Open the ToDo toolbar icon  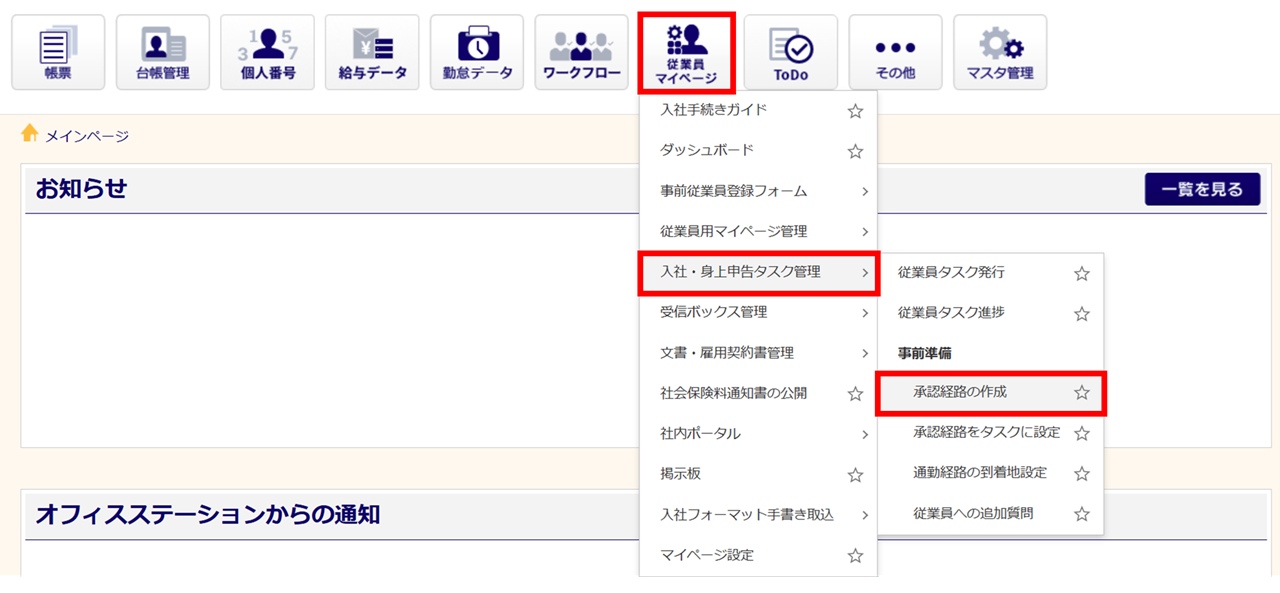(x=791, y=52)
